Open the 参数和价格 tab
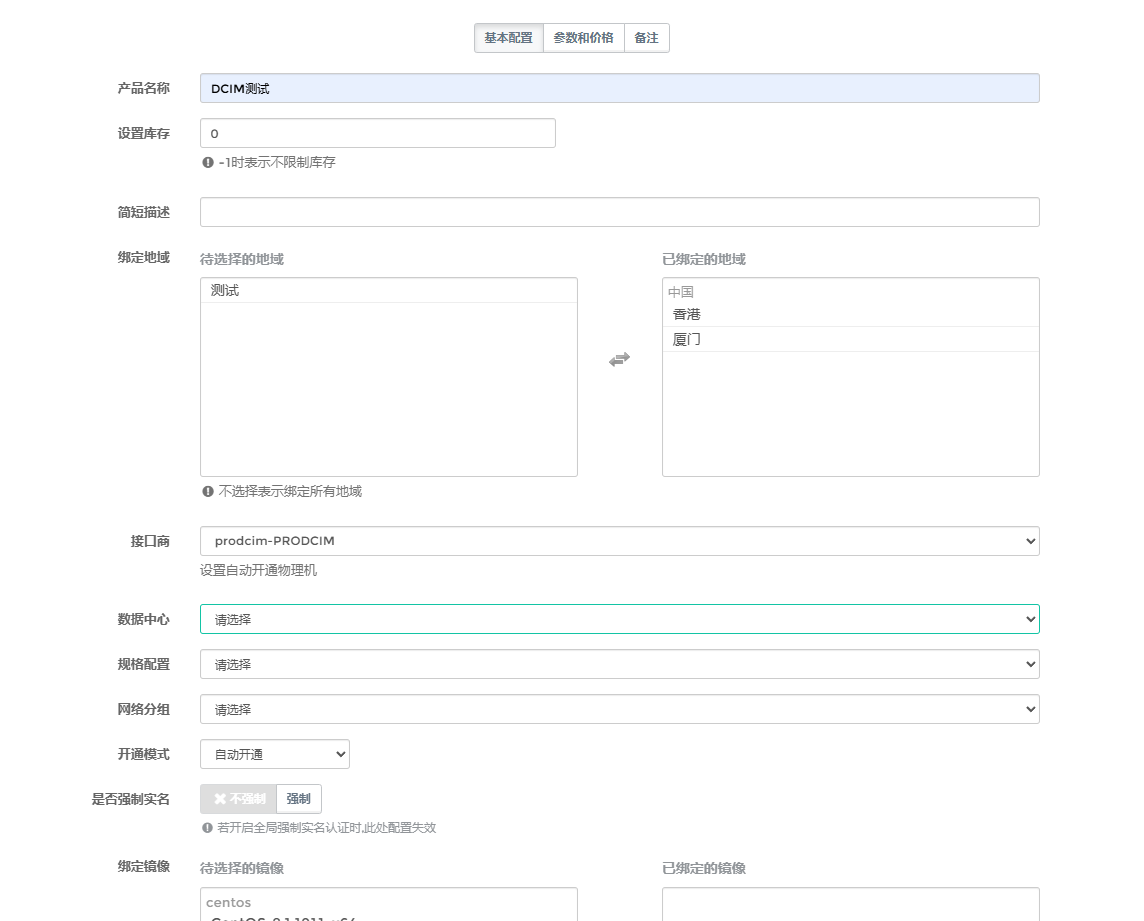 pos(584,38)
